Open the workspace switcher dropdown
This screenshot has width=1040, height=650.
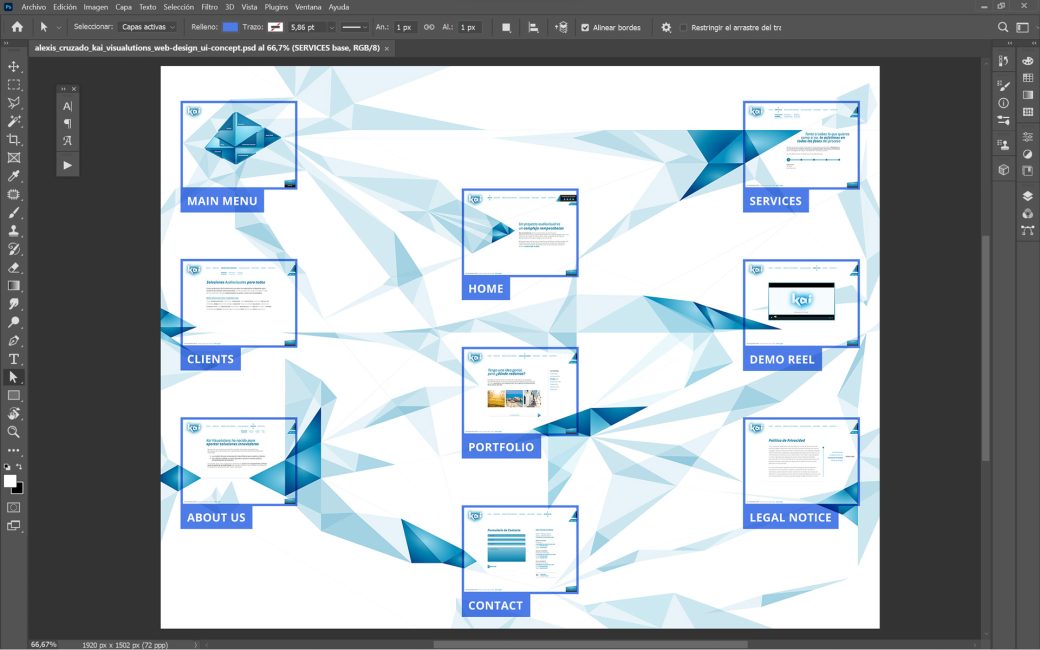click(1023, 27)
